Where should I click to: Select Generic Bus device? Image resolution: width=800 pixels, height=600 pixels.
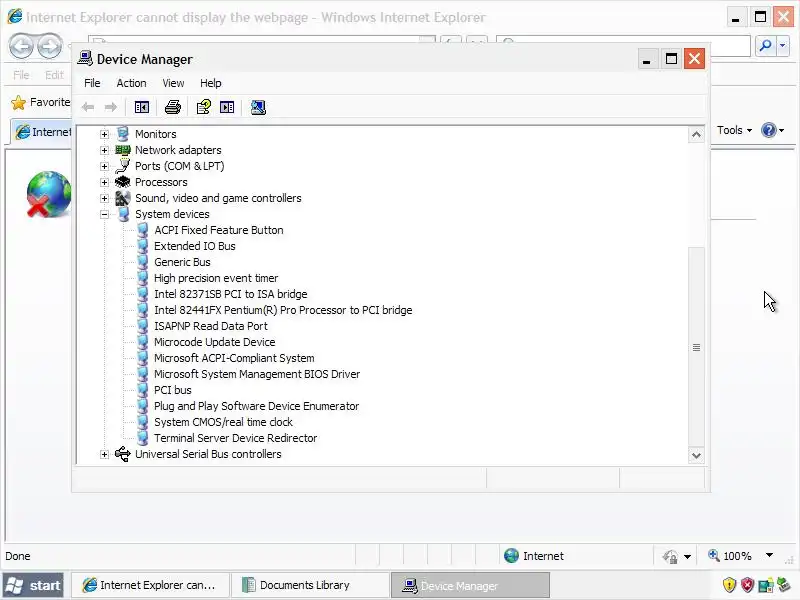(x=182, y=262)
